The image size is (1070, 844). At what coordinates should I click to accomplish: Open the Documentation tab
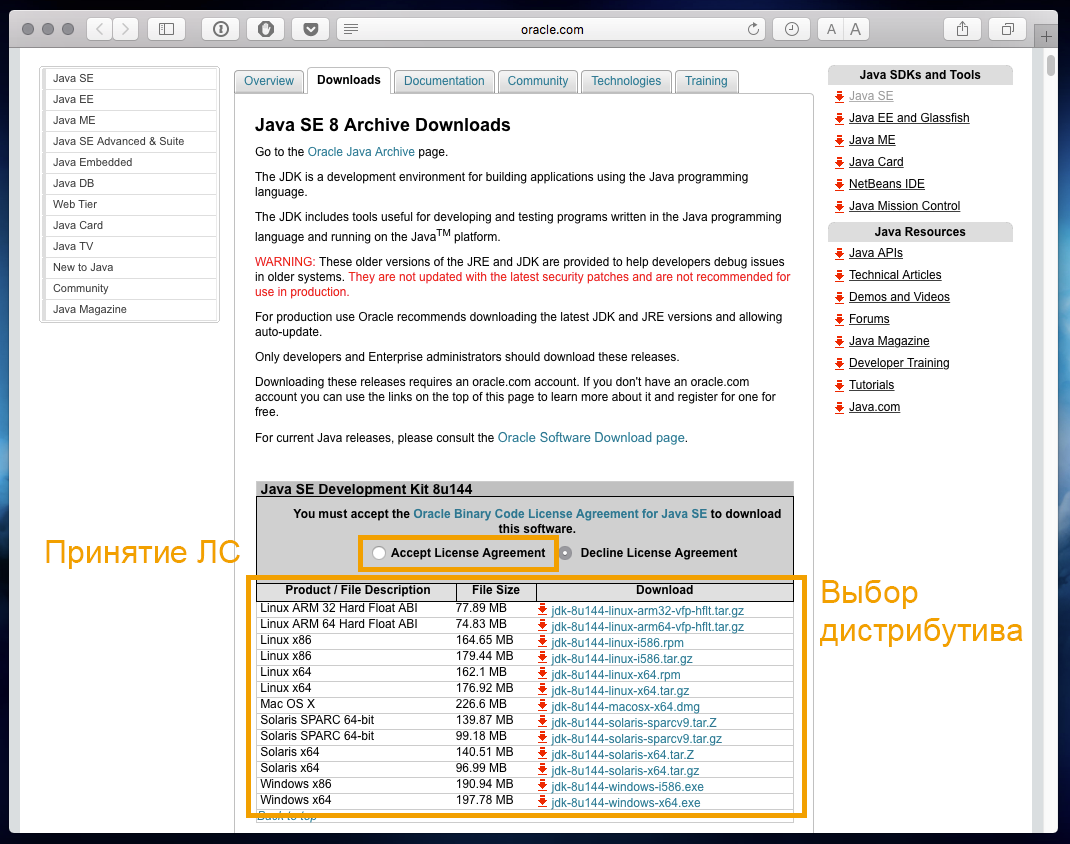click(x=444, y=81)
